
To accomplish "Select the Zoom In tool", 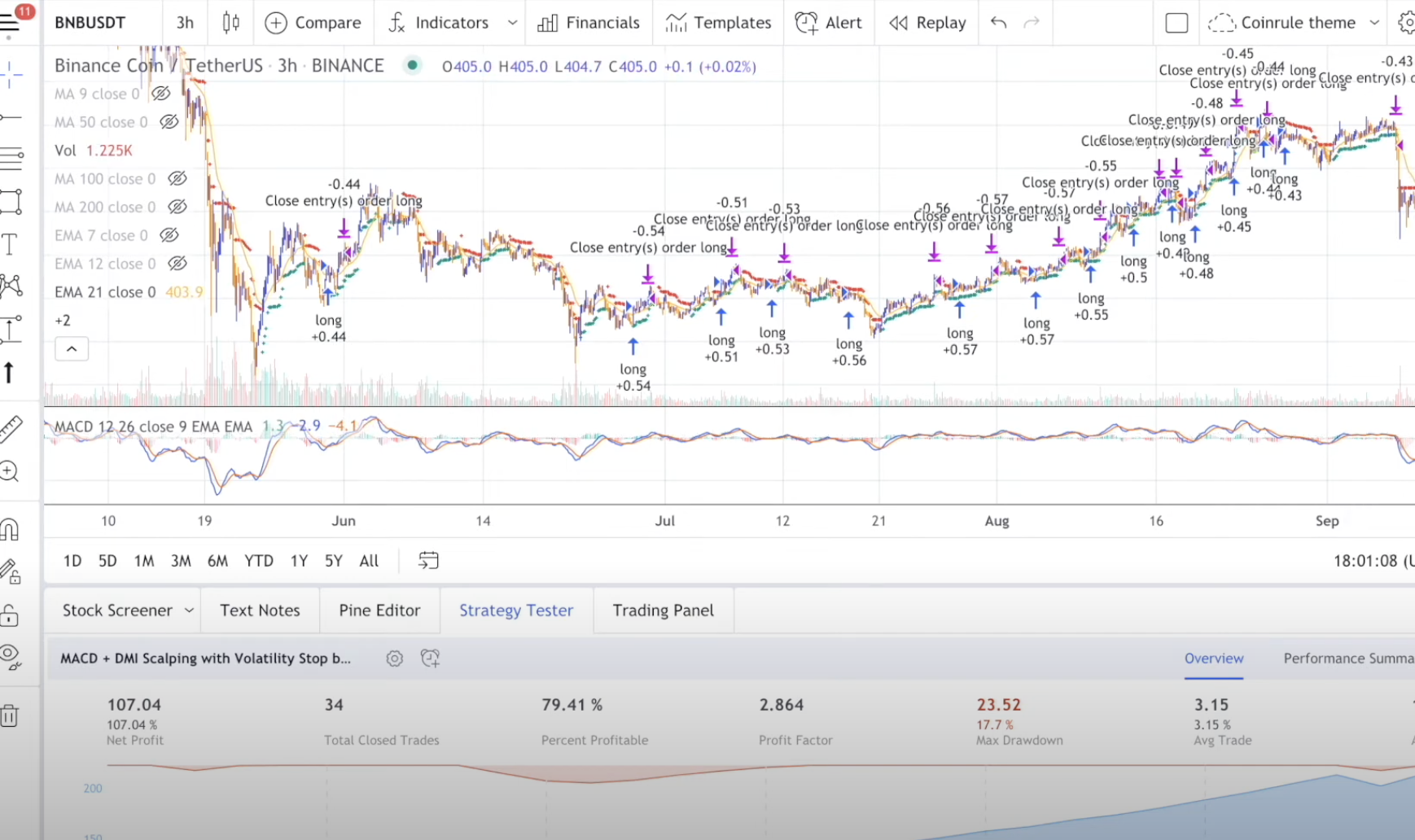I will (10, 472).
